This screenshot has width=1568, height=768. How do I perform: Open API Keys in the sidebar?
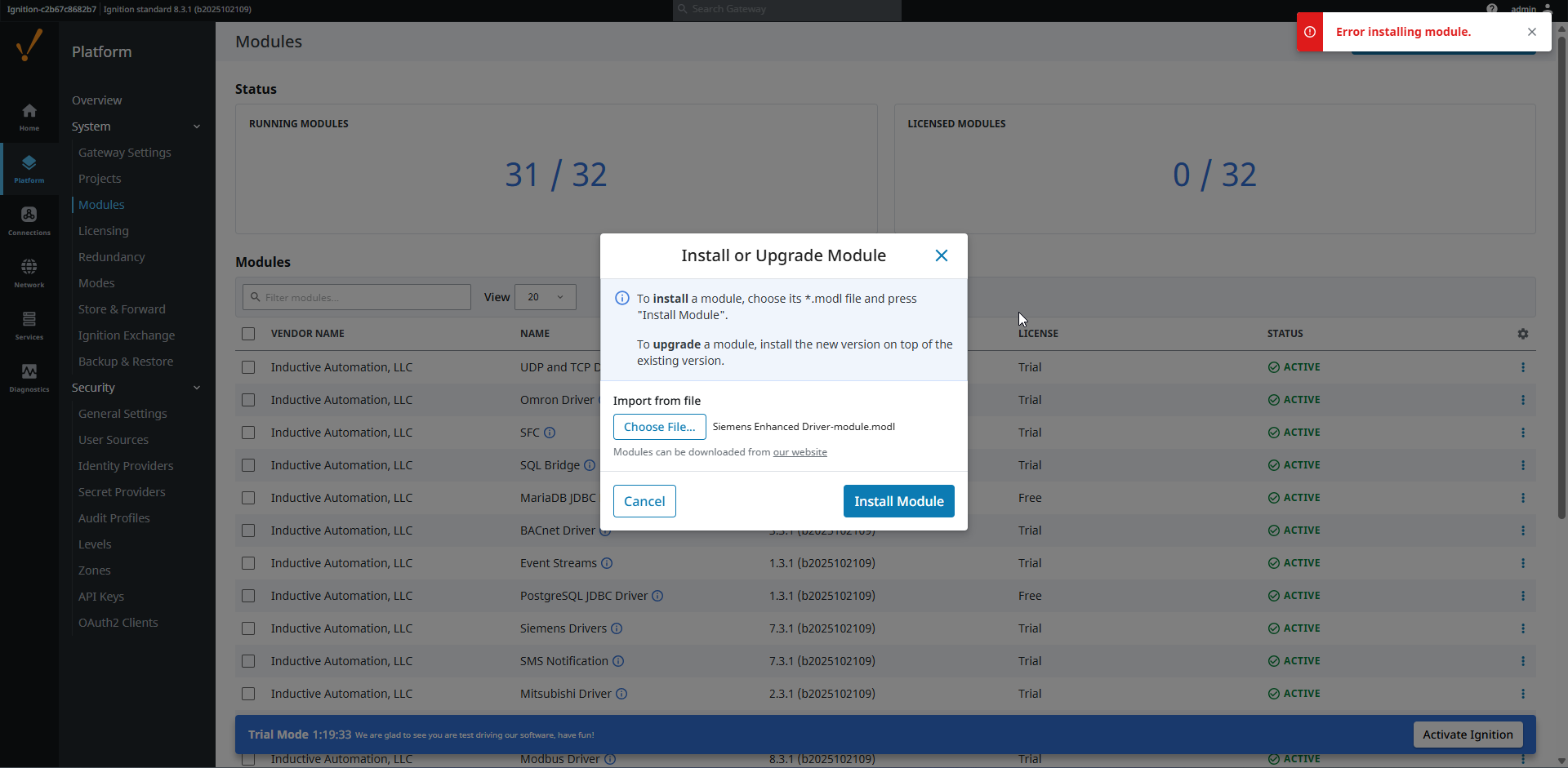[x=101, y=597]
